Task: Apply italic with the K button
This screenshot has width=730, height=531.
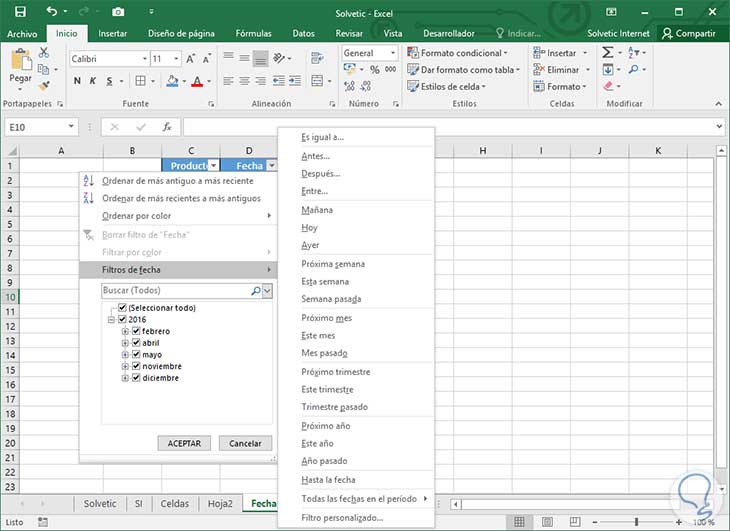Action: [x=93, y=81]
